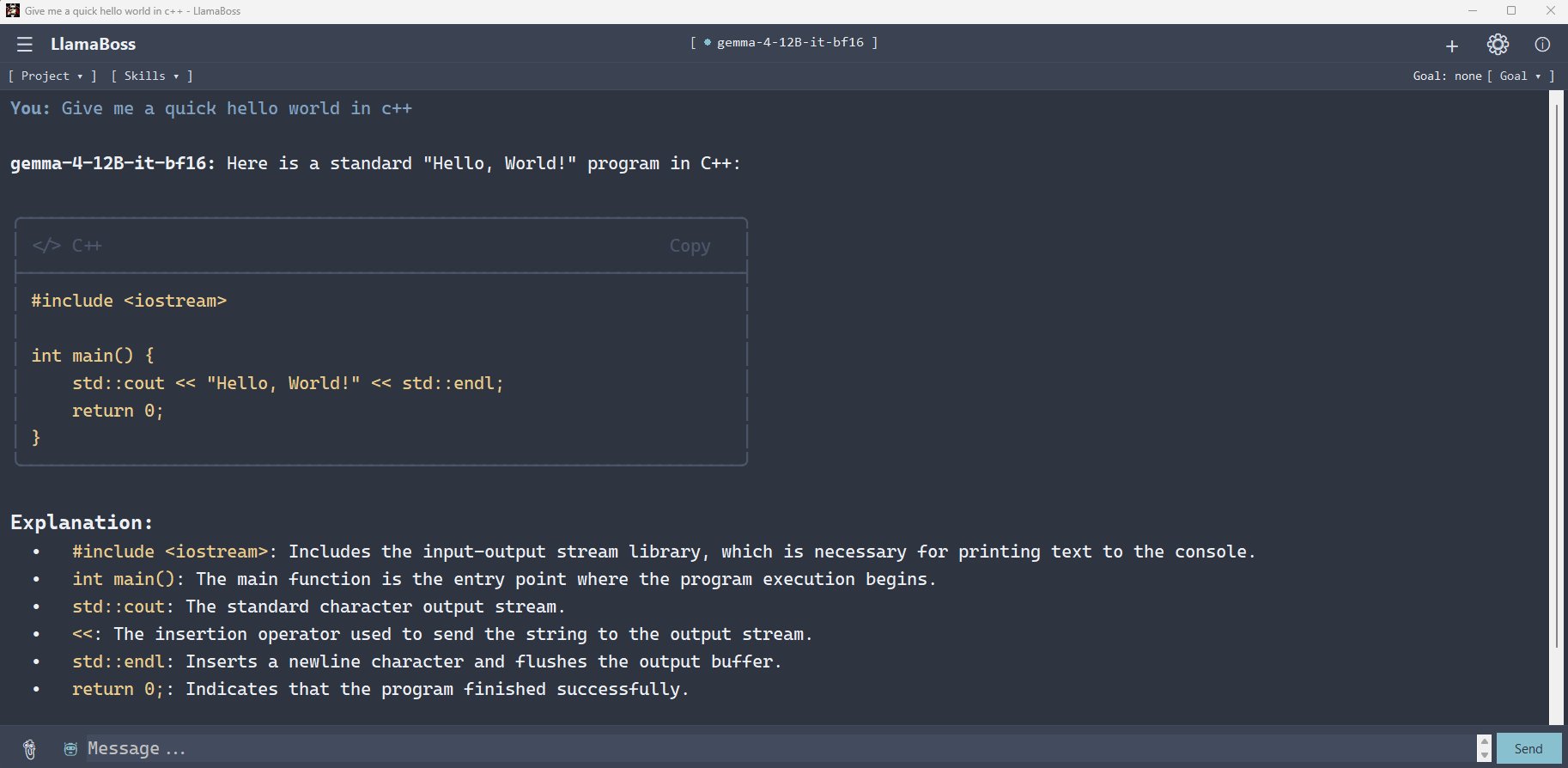Click the bullet 'int main(): The main function'
The image size is (1568, 768).
tap(504, 579)
